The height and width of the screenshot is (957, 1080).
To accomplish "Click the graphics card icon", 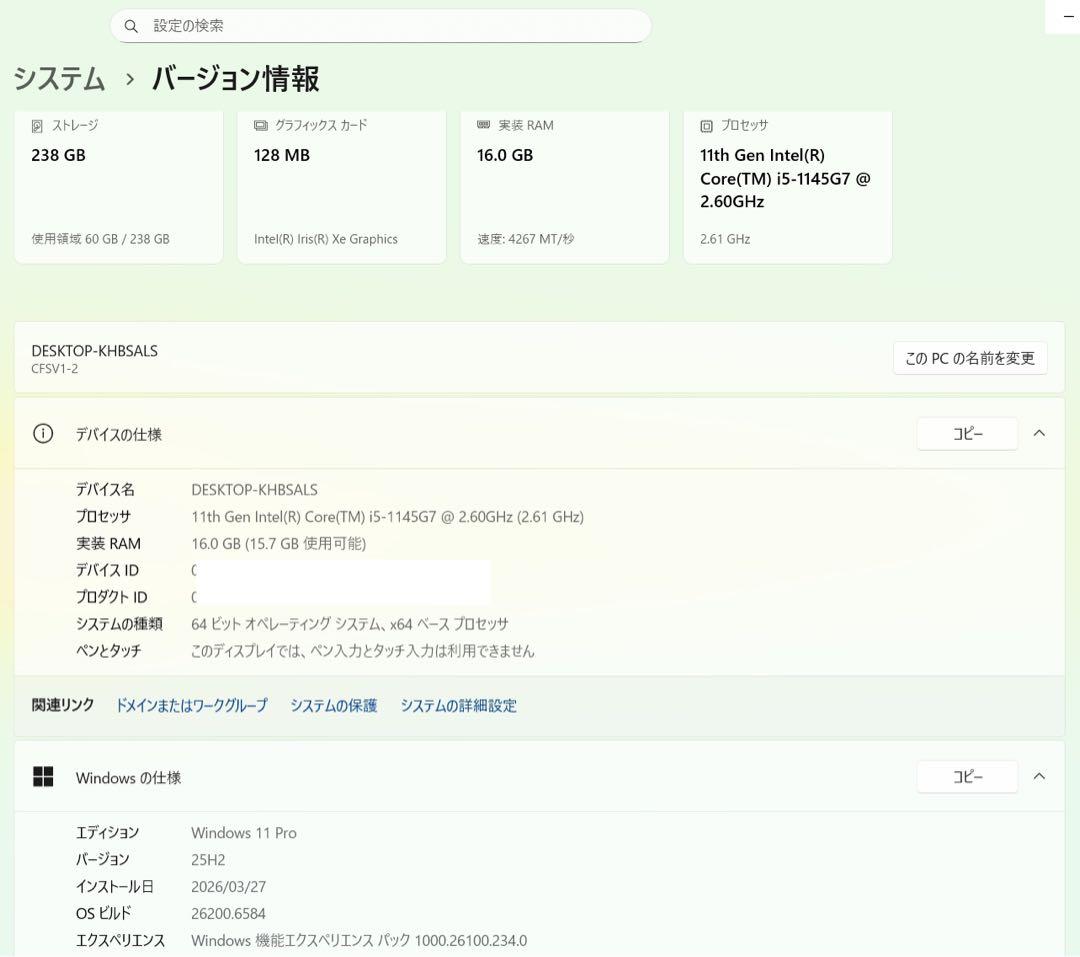I will point(260,125).
